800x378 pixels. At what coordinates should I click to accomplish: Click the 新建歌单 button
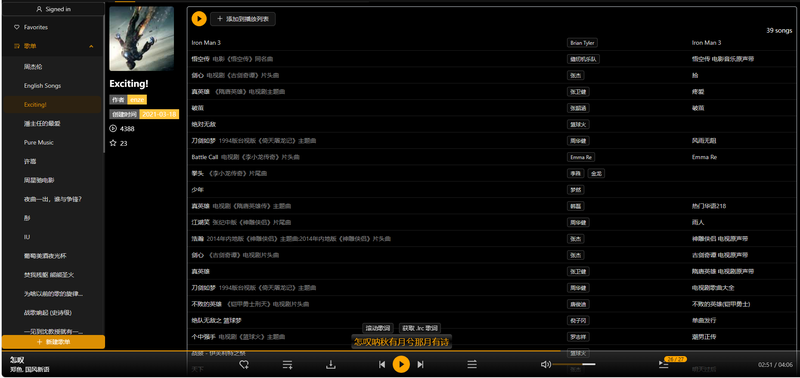(x=54, y=342)
